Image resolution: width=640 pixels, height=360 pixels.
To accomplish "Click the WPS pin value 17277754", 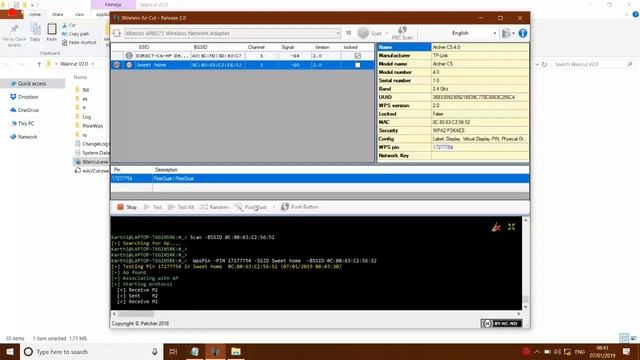I will coord(443,147).
